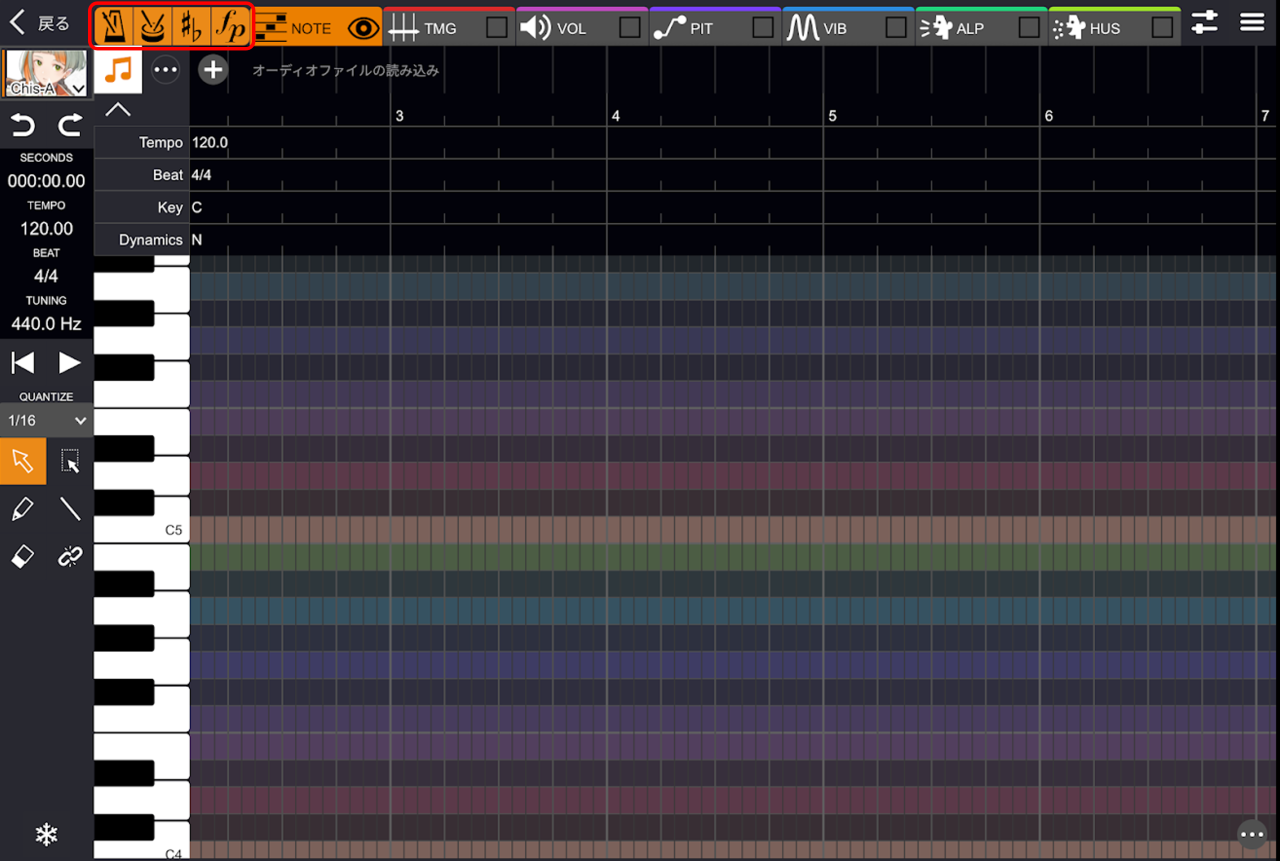
Task: Select the range selection tool
Action: click(70, 461)
